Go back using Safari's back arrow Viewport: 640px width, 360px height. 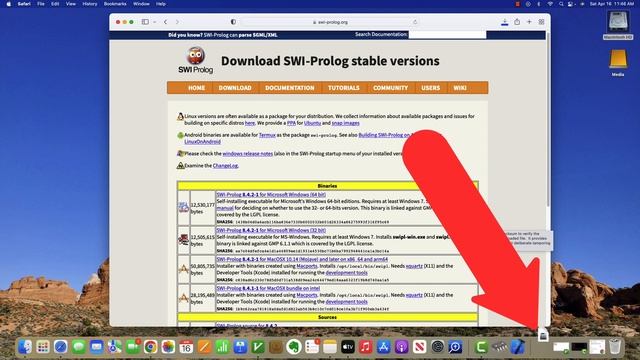click(166, 22)
